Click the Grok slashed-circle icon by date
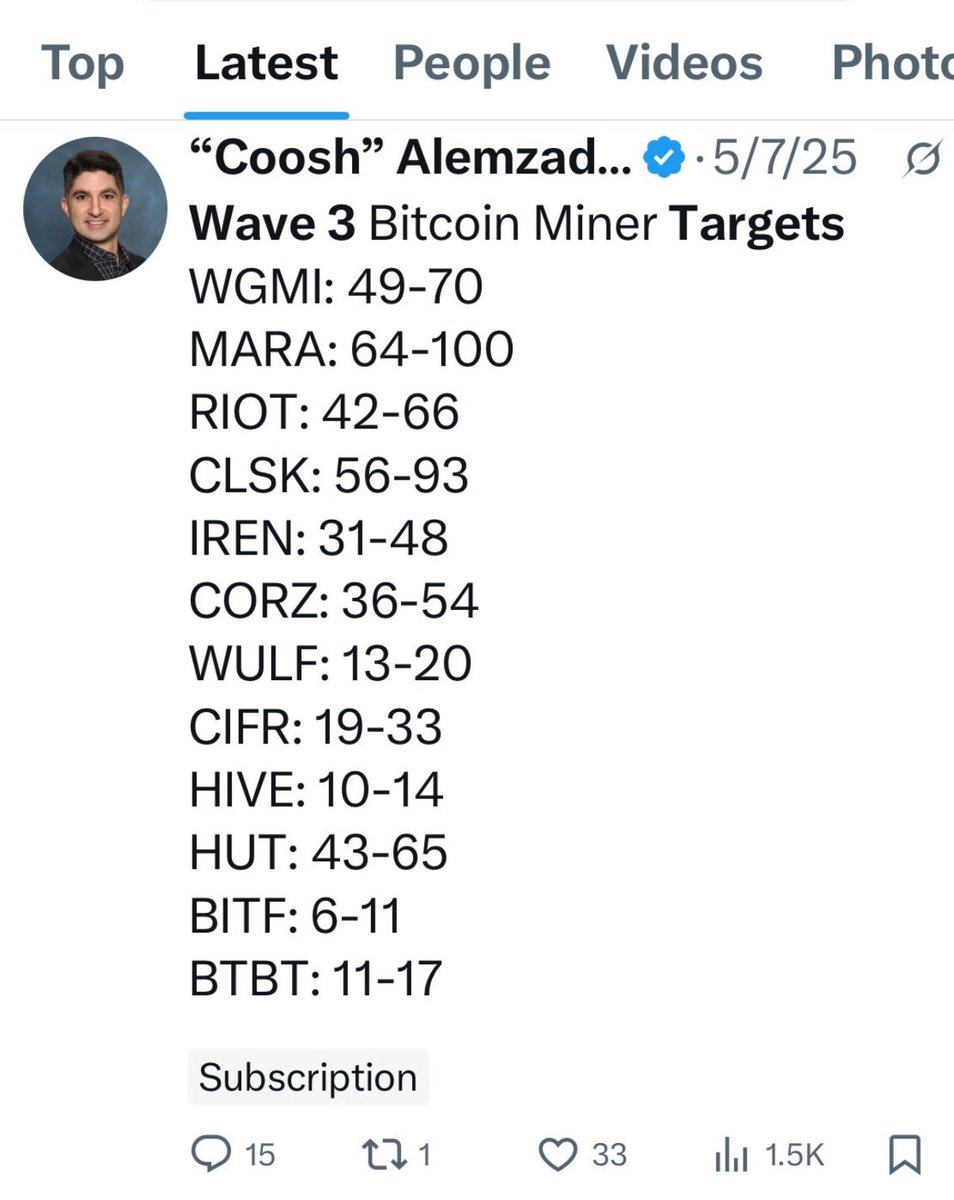This screenshot has width=954, height=1200. pyautogui.click(x=921, y=158)
